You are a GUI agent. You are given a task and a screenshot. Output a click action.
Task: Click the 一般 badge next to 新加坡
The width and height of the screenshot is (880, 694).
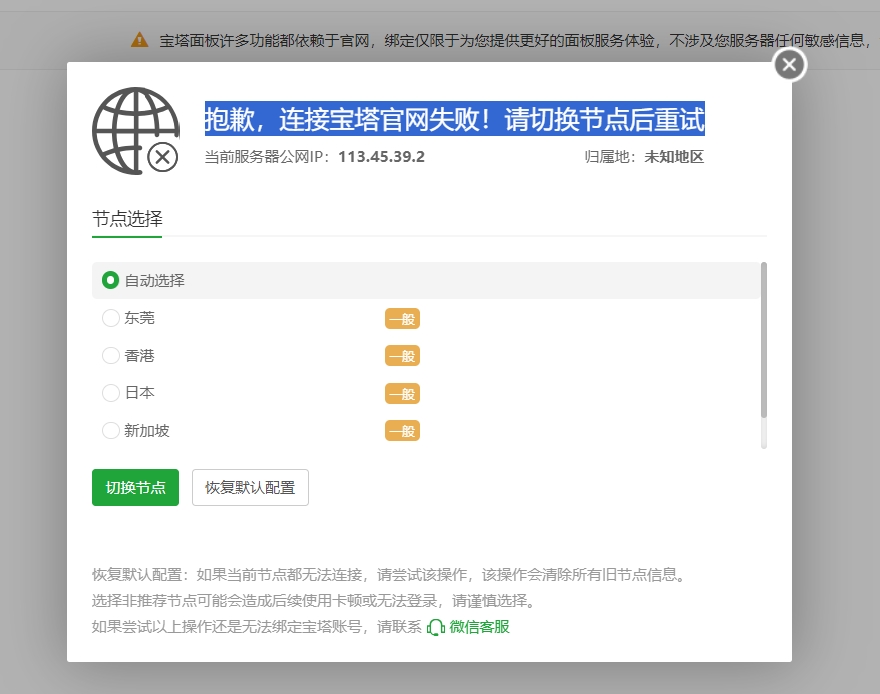402,431
